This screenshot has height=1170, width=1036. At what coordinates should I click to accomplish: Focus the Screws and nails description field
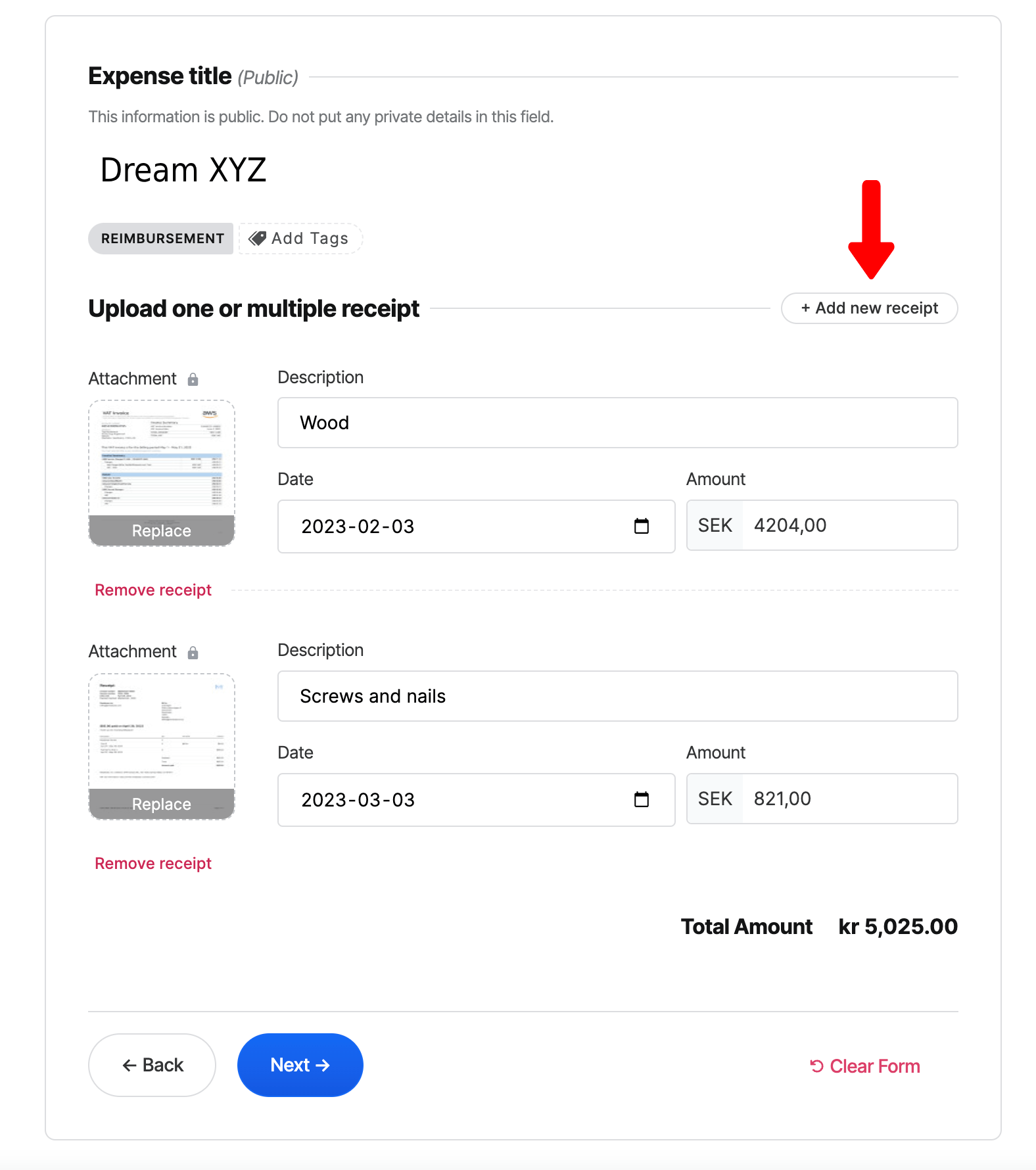click(x=617, y=696)
